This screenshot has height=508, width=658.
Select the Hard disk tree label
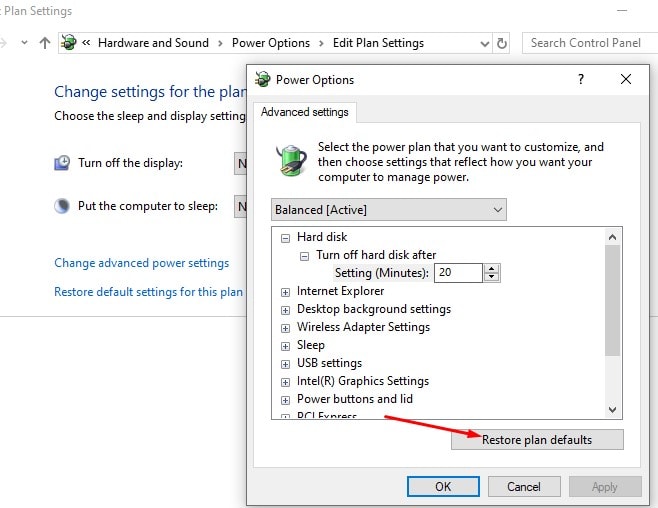[x=322, y=237]
